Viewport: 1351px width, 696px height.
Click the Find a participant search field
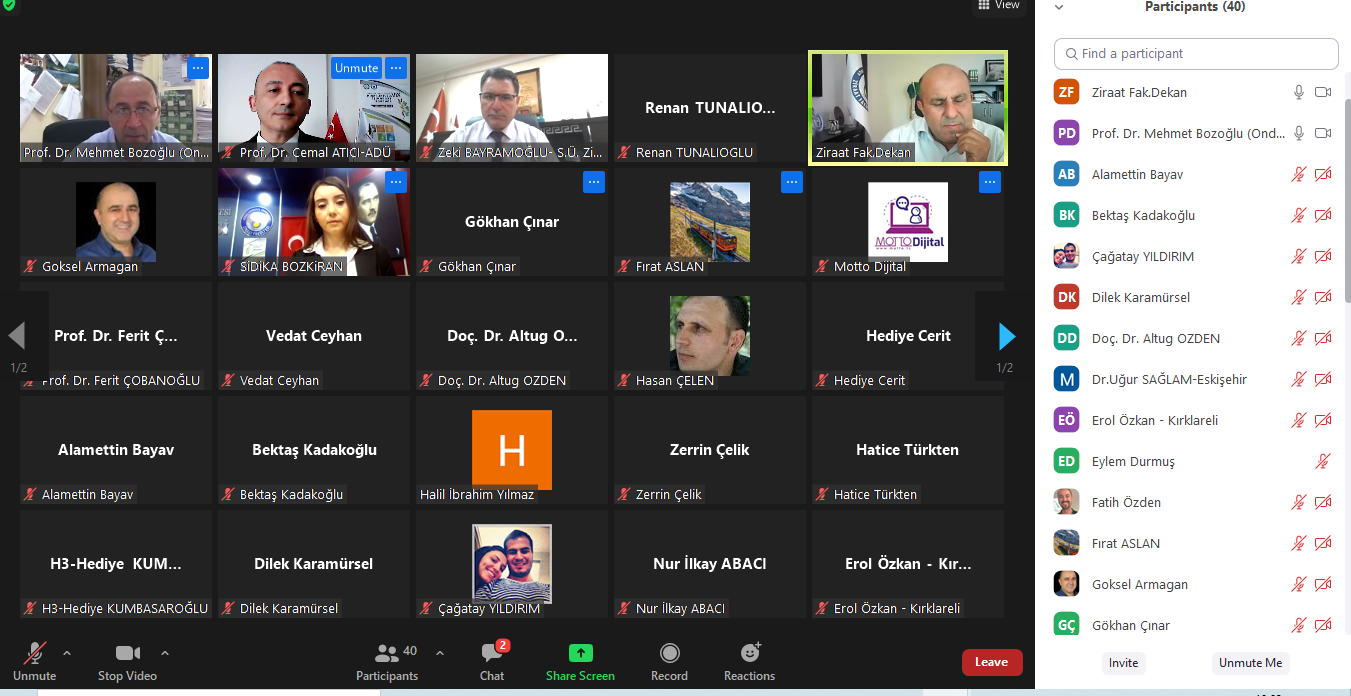click(1196, 54)
